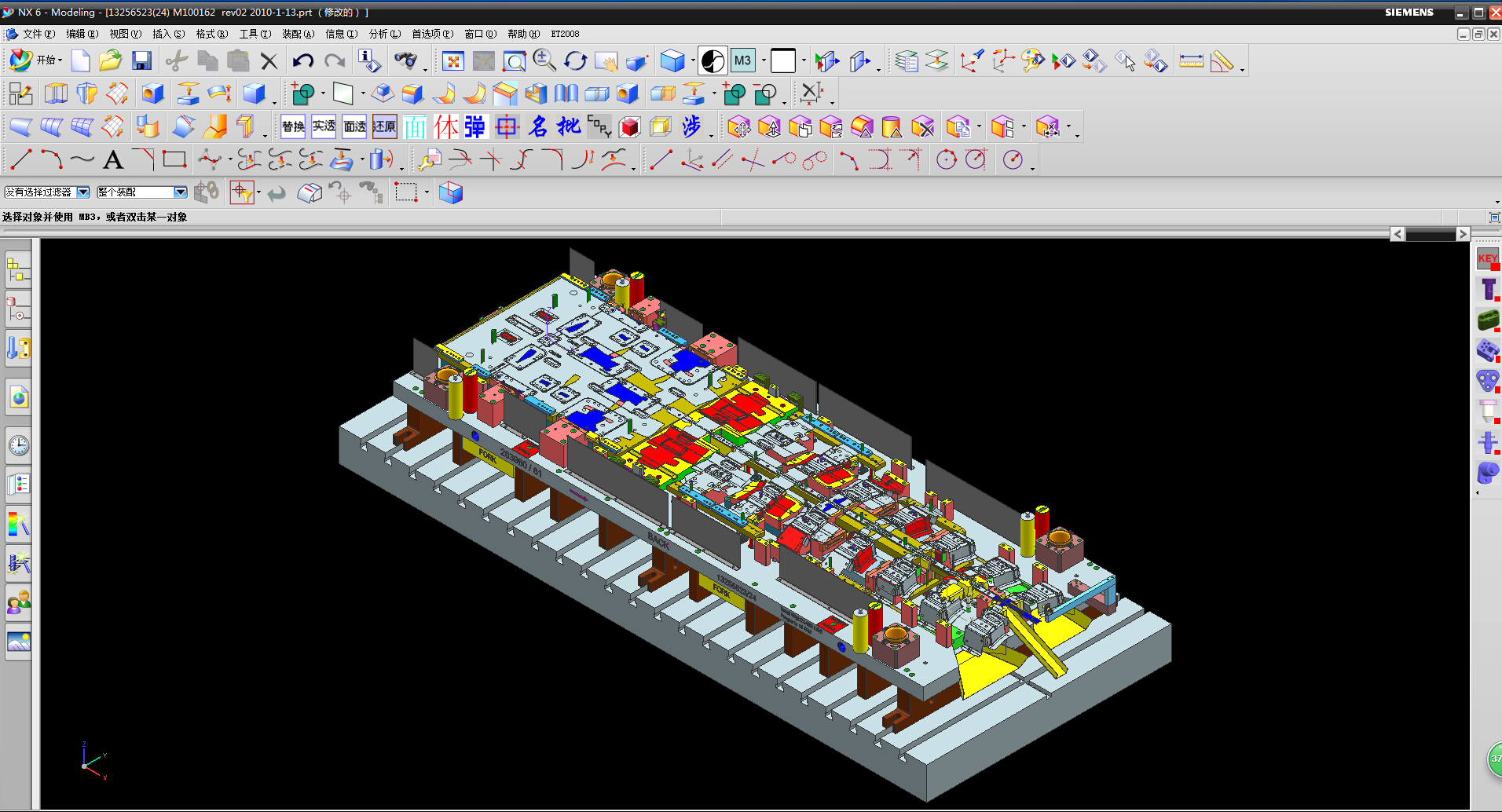Toggle the M3 display button
This screenshot has height=812, width=1502.
click(742, 60)
